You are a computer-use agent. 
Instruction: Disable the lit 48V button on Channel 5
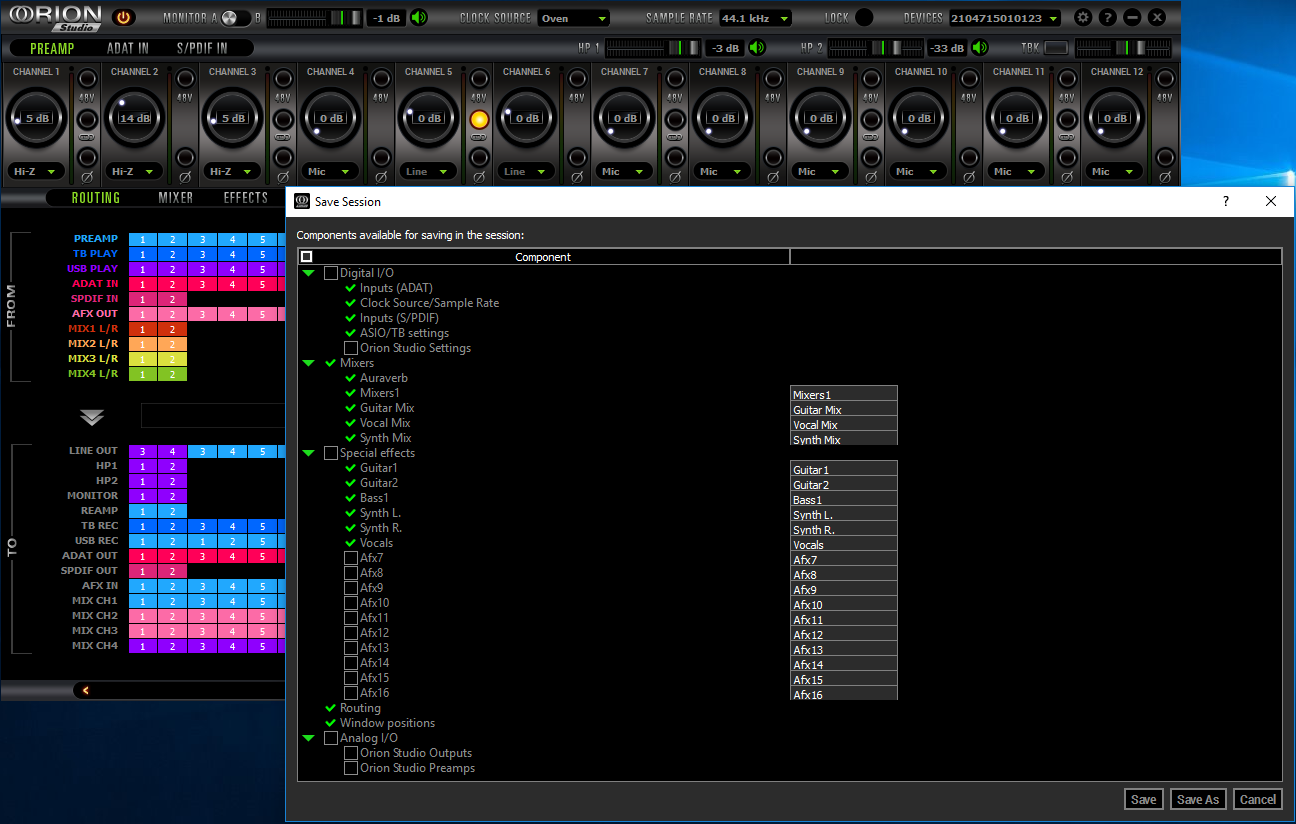pos(479,119)
